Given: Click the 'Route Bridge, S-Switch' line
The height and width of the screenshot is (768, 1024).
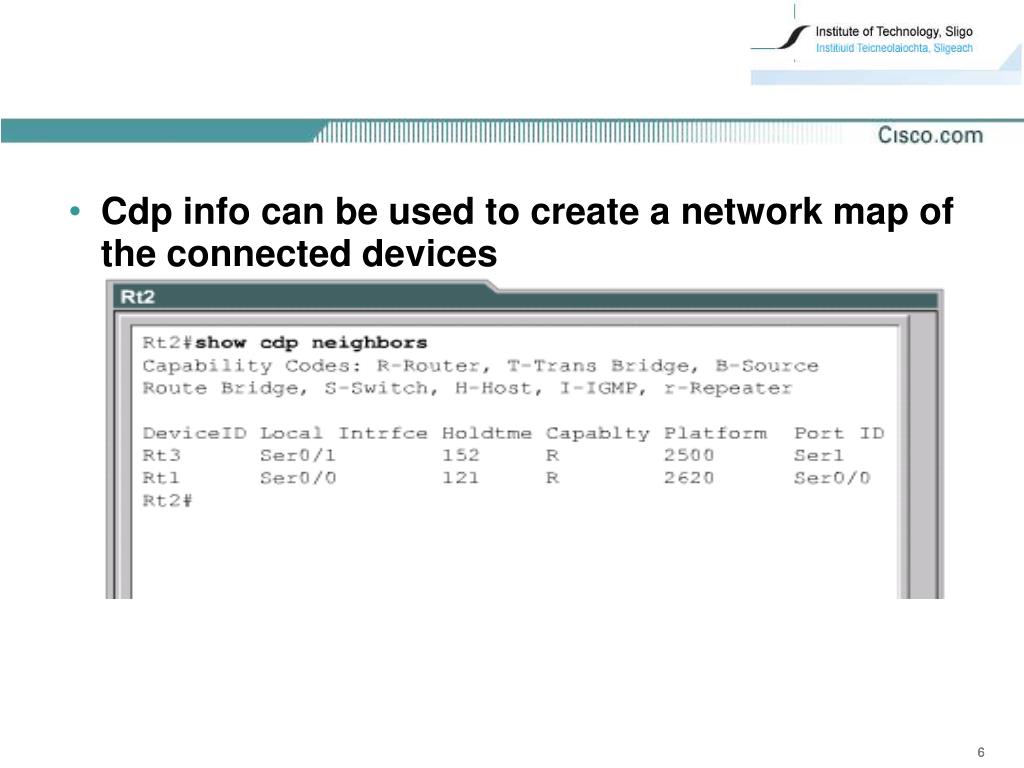Looking at the screenshot, I should click(x=467, y=389).
